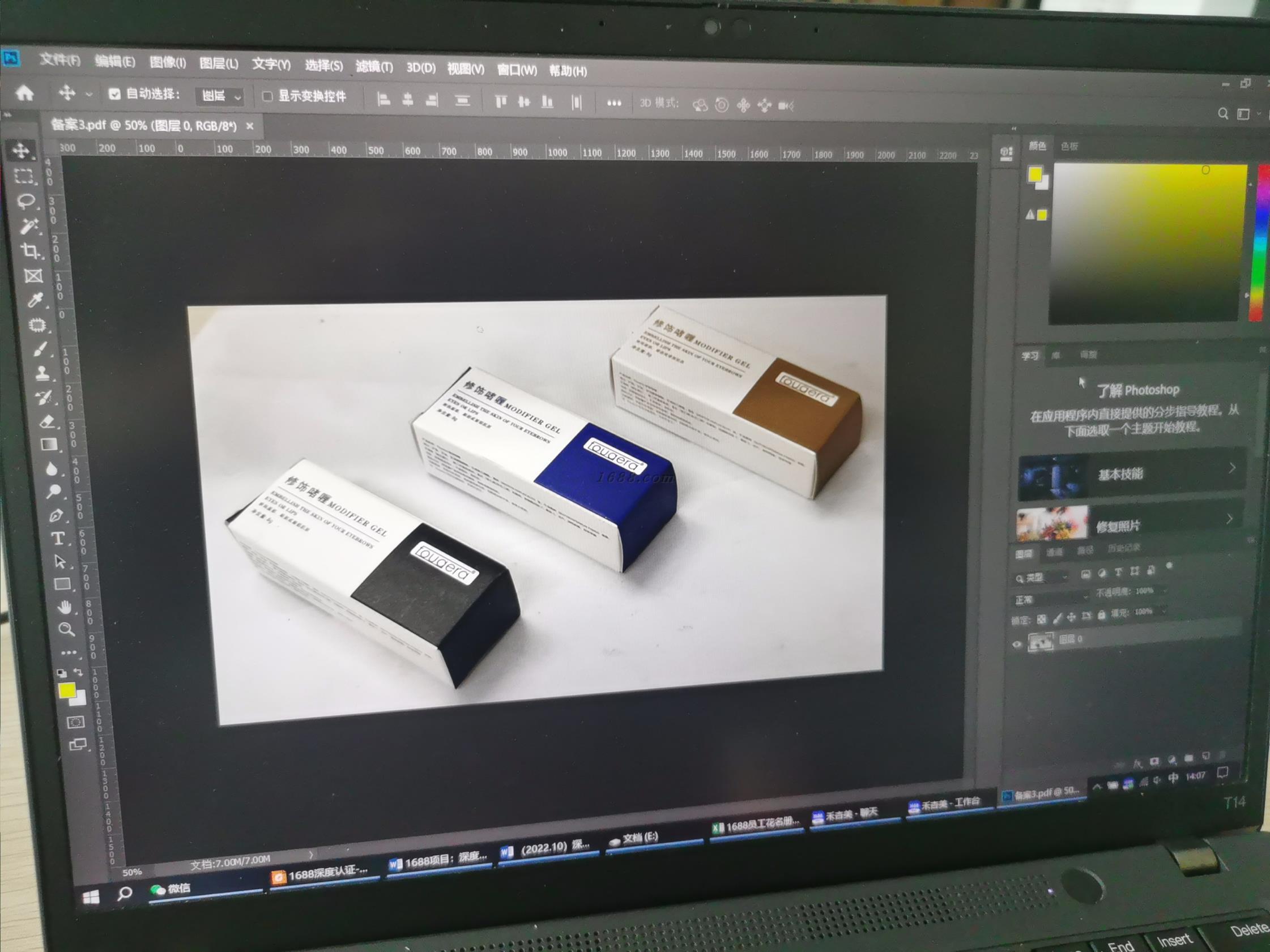Open status bar document info arrow

coord(310,855)
